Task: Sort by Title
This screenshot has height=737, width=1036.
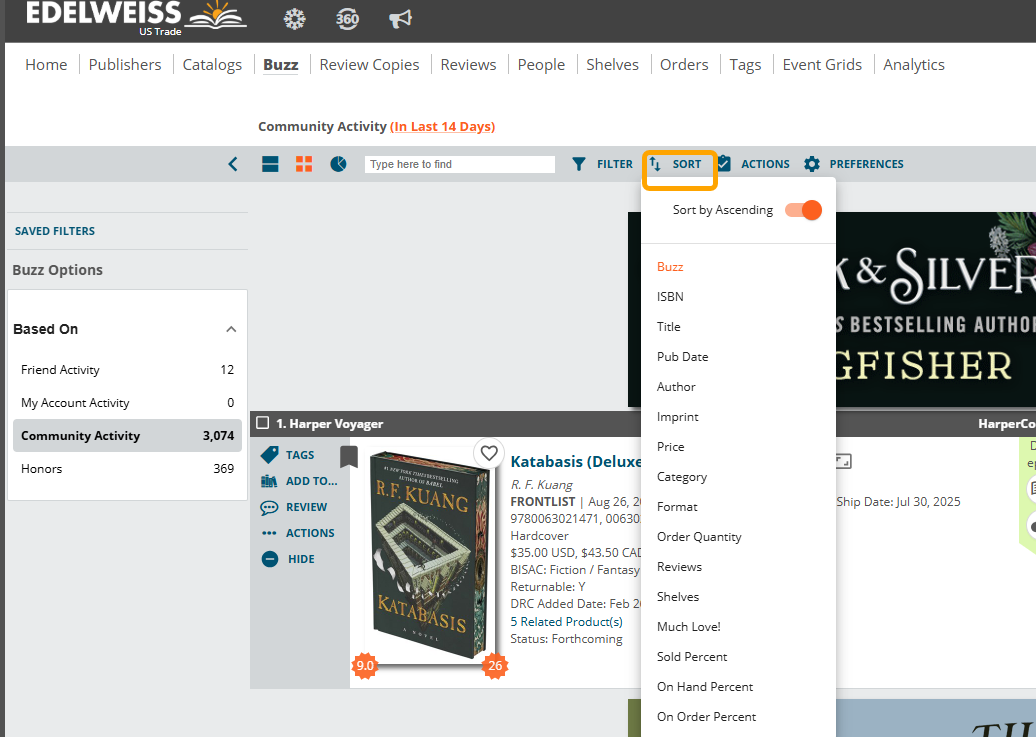Action: click(x=669, y=327)
